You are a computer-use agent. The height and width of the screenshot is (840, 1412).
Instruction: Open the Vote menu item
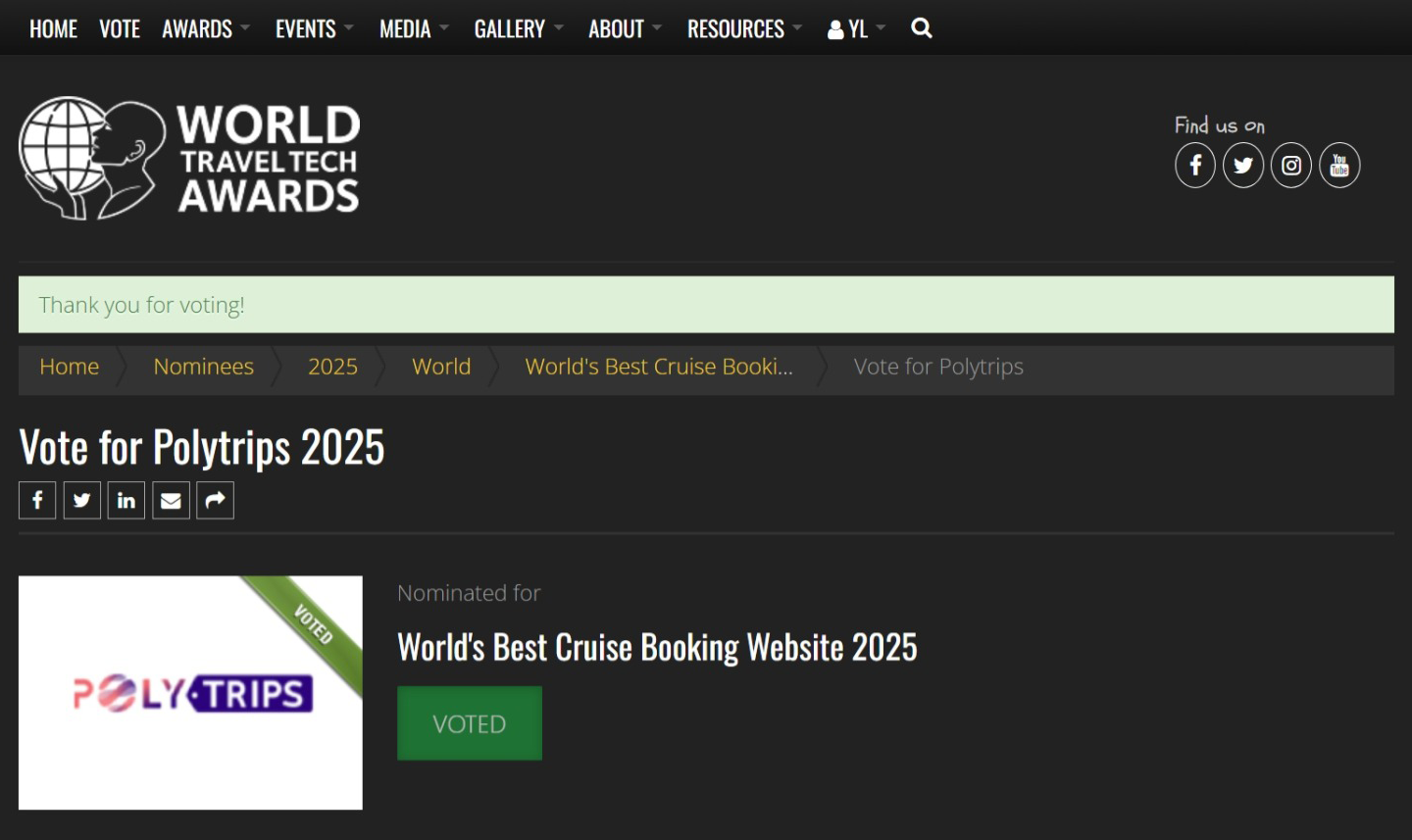[120, 29]
